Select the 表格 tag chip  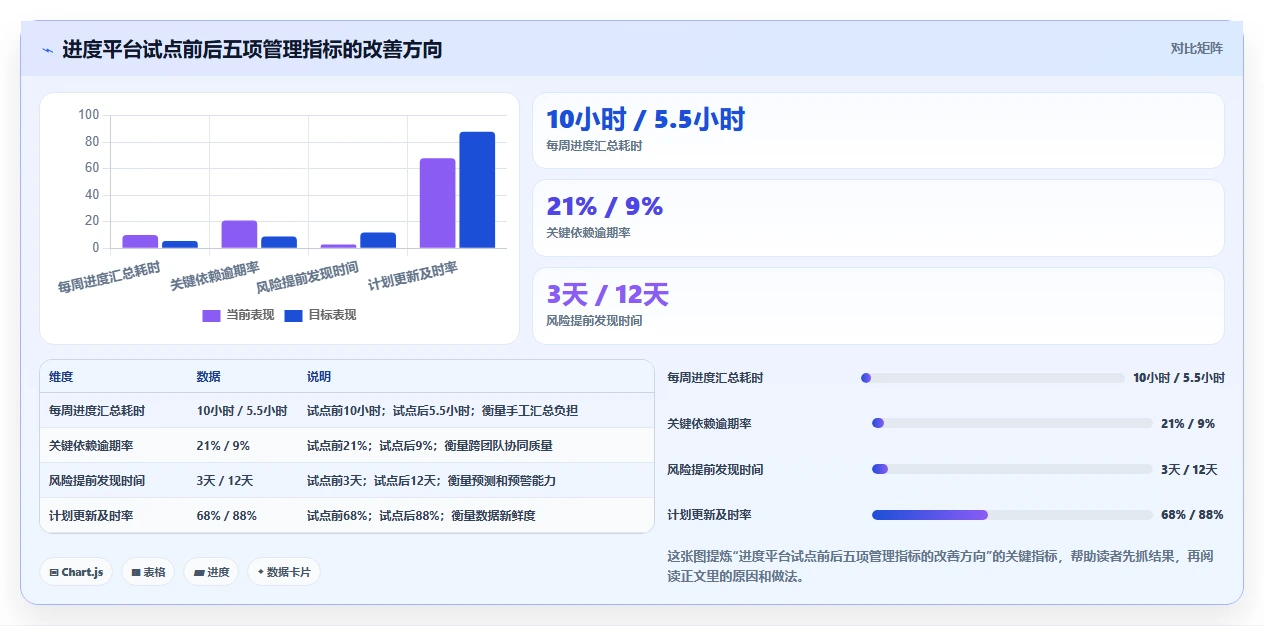coord(148,572)
